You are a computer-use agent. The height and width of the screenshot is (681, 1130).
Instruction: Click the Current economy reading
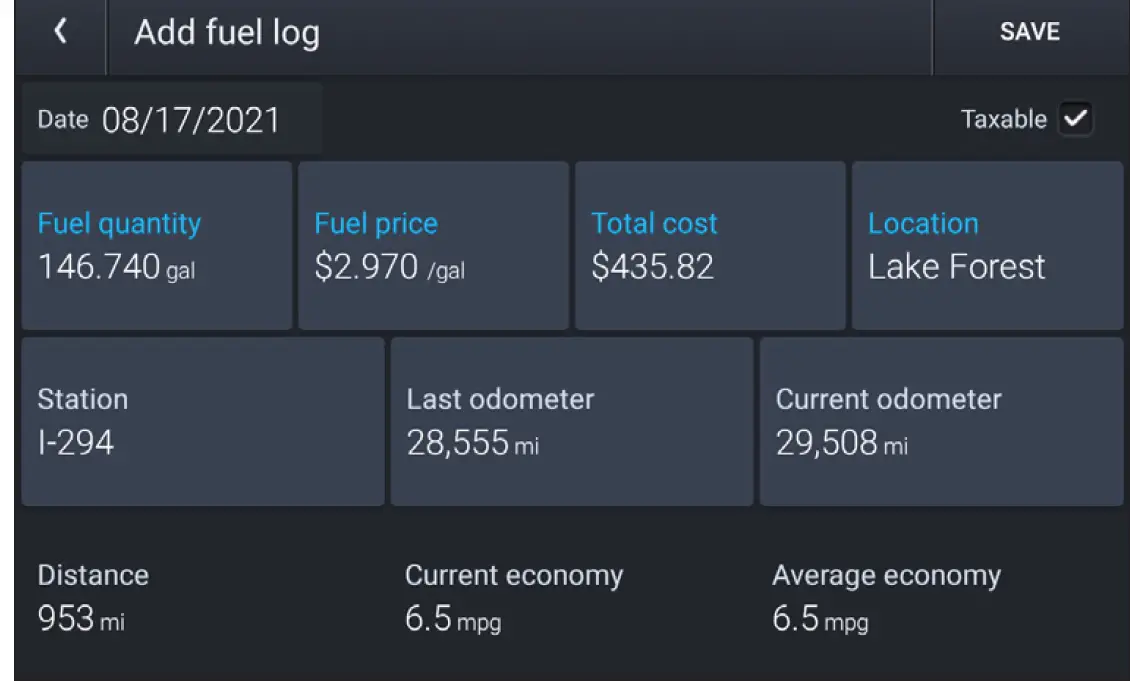click(453, 620)
